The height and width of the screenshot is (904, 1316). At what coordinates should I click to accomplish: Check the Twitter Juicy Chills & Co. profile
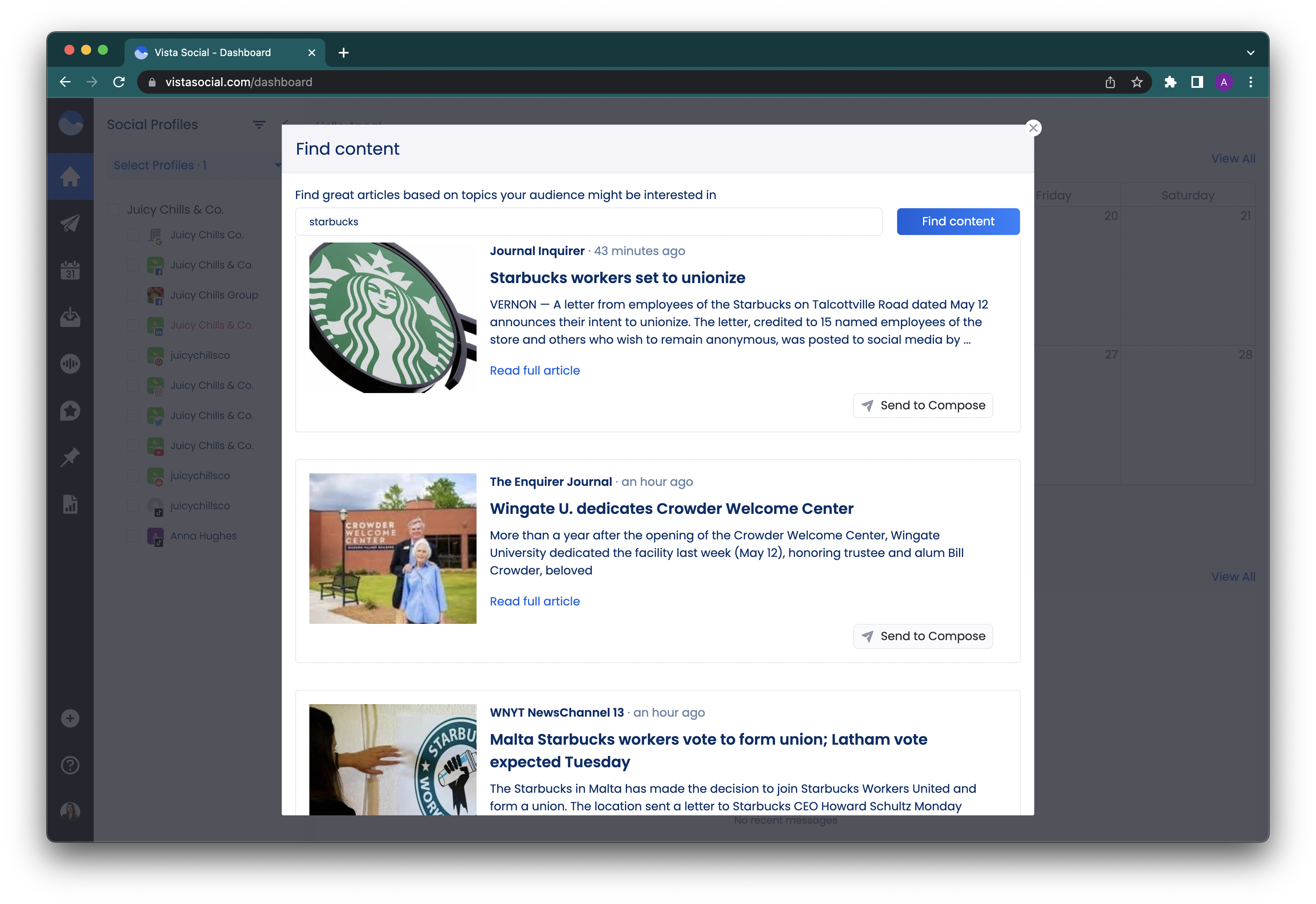click(134, 415)
